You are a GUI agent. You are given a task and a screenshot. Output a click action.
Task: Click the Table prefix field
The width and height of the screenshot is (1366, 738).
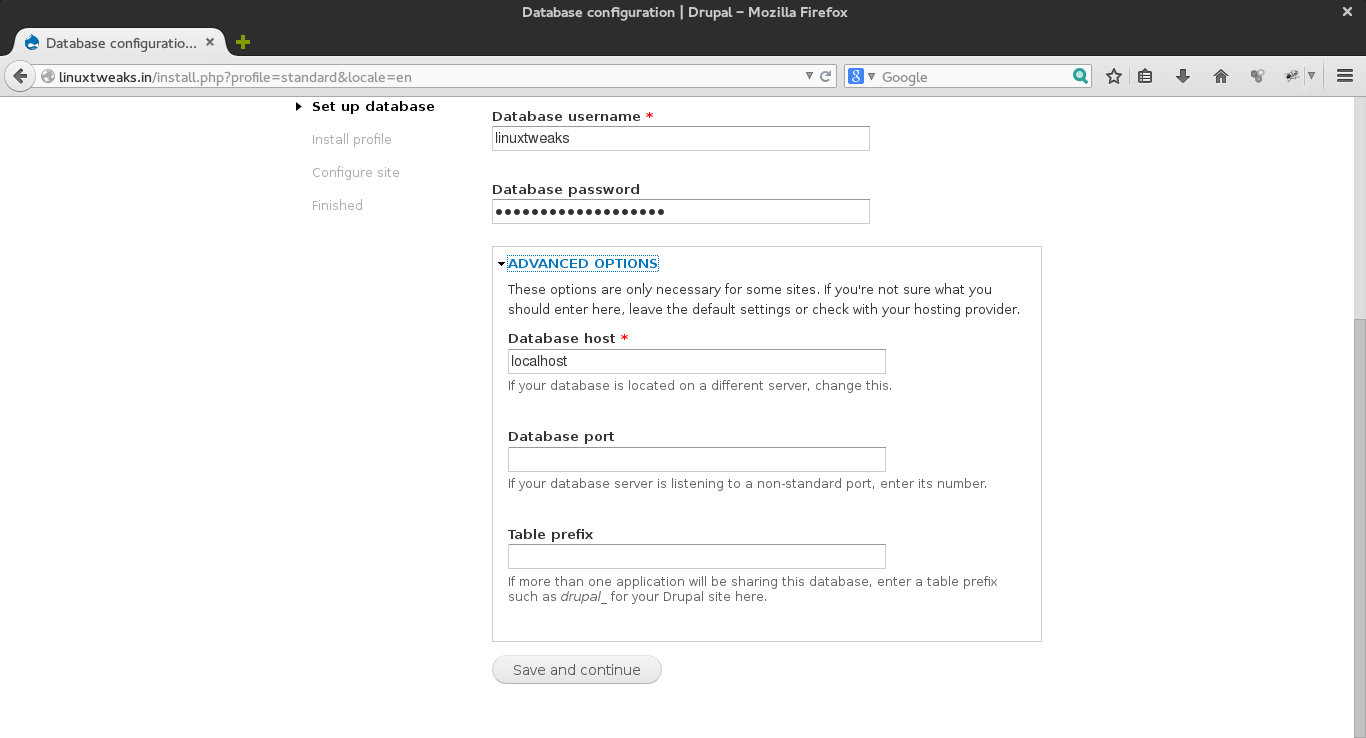point(697,556)
